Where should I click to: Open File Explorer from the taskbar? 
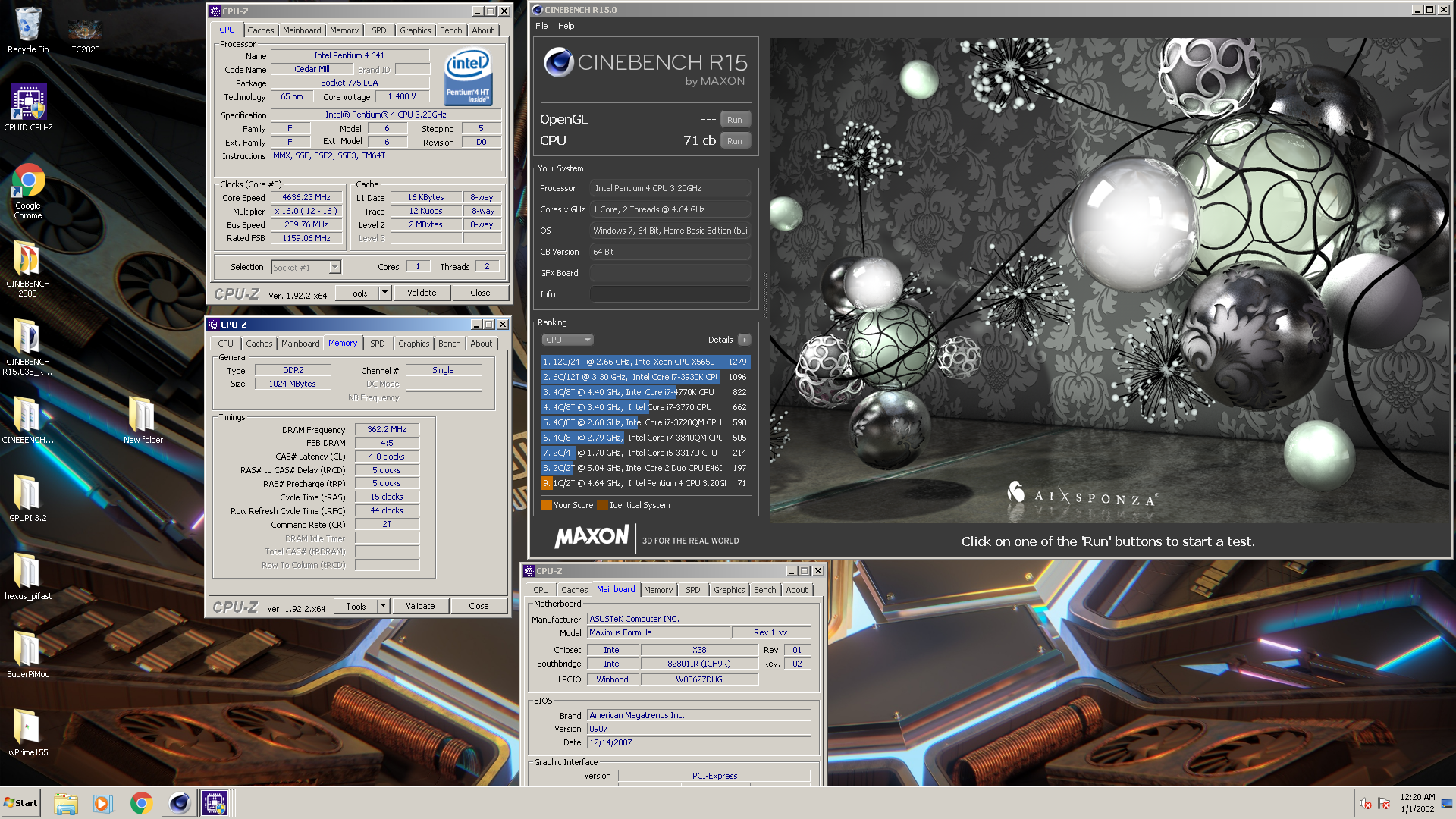[x=66, y=803]
